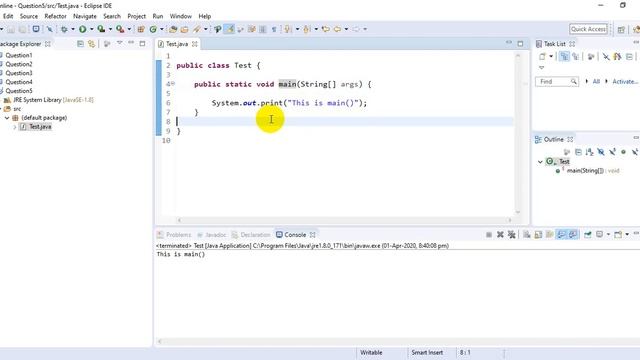Click Previous Annotation icon in toolbar
The height and width of the screenshot is (360, 640).
[307, 29]
